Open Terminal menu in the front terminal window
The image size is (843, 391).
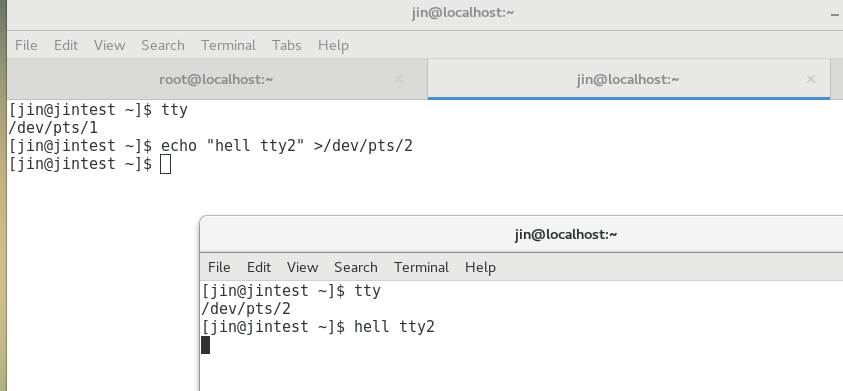[x=421, y=267]
